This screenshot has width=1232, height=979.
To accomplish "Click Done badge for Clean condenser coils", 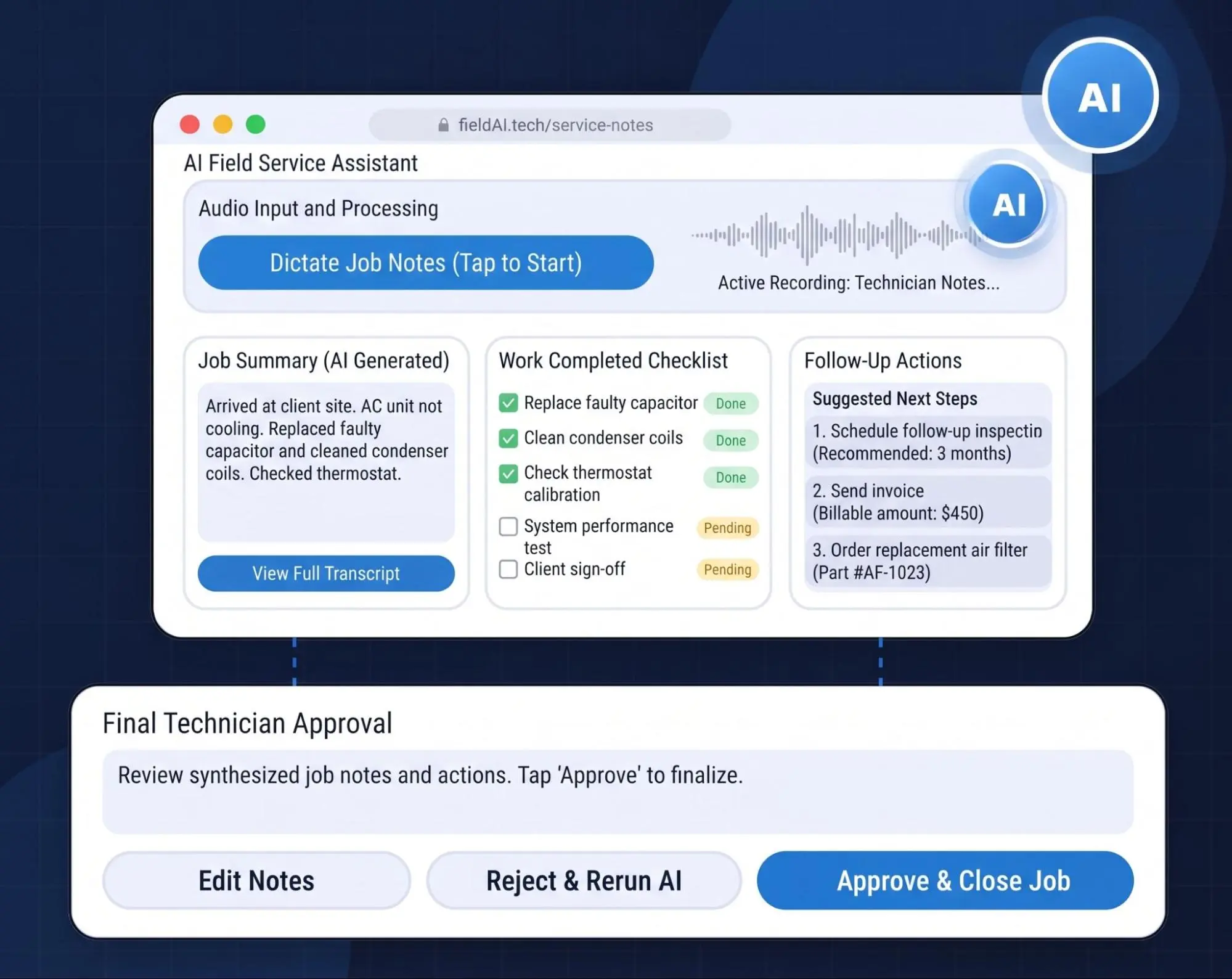I will point(731,441).
